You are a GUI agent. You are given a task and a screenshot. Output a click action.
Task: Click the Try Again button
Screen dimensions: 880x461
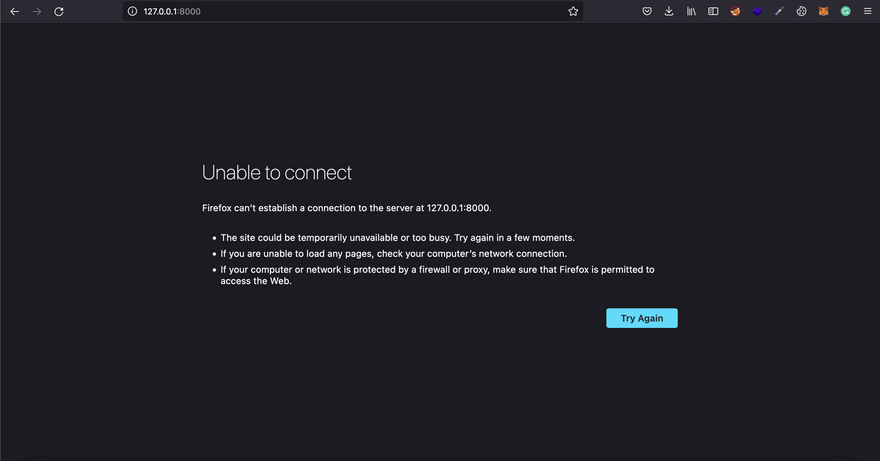point(641,318)
